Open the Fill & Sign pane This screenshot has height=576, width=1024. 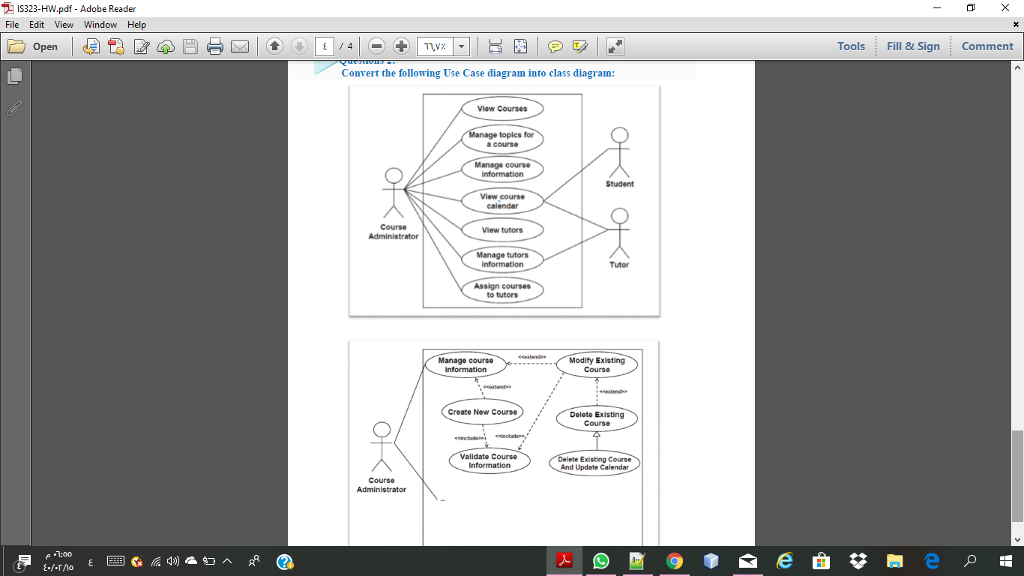tap(913, 46)
